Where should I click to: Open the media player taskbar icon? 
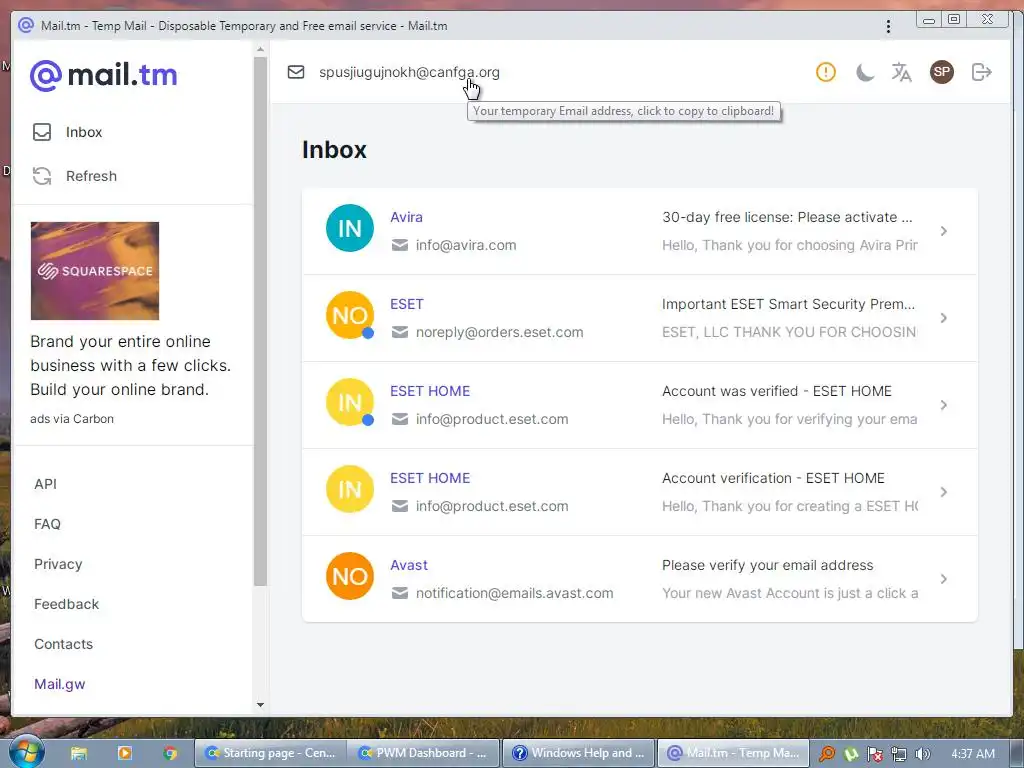point(124,753)
